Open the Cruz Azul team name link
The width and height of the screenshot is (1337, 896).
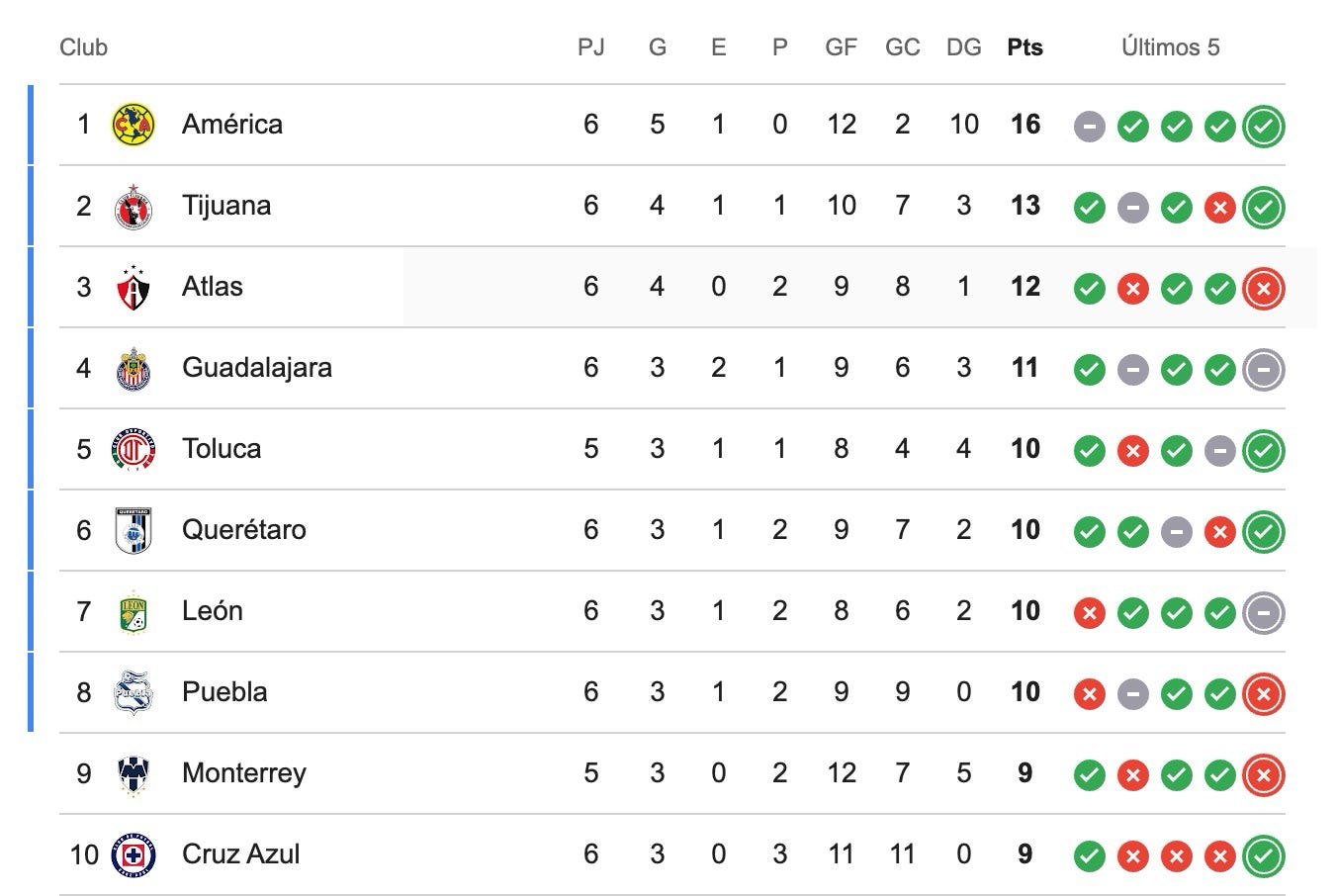click(x=240, y=853)
